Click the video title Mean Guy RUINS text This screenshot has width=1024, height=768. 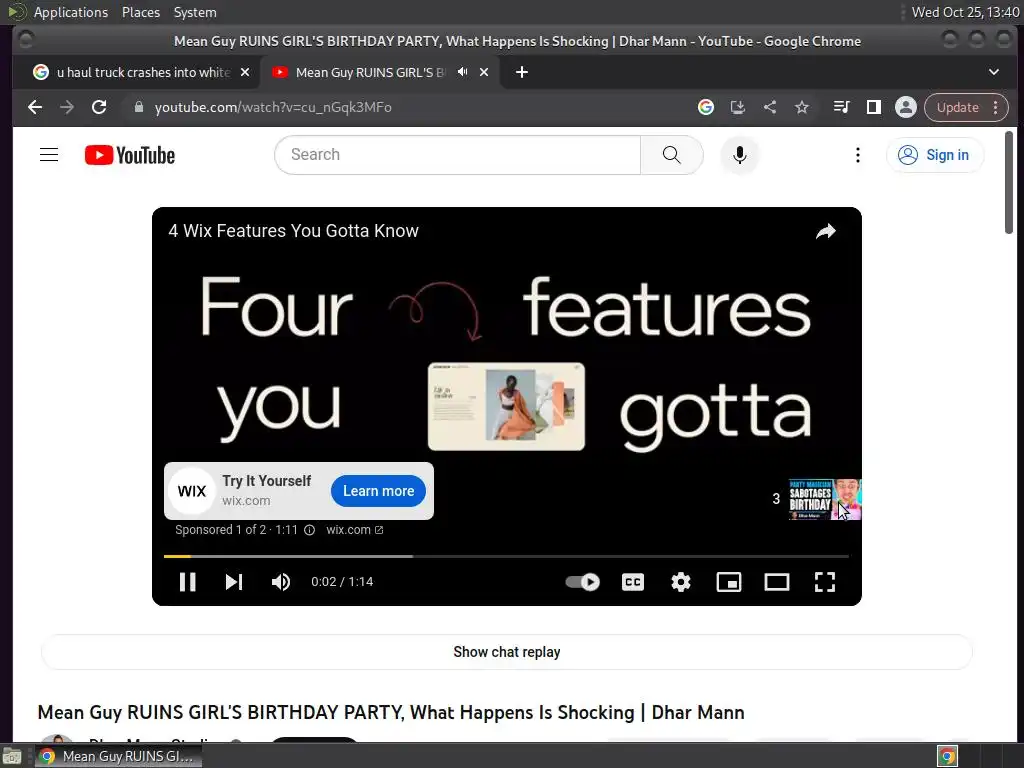391,712
